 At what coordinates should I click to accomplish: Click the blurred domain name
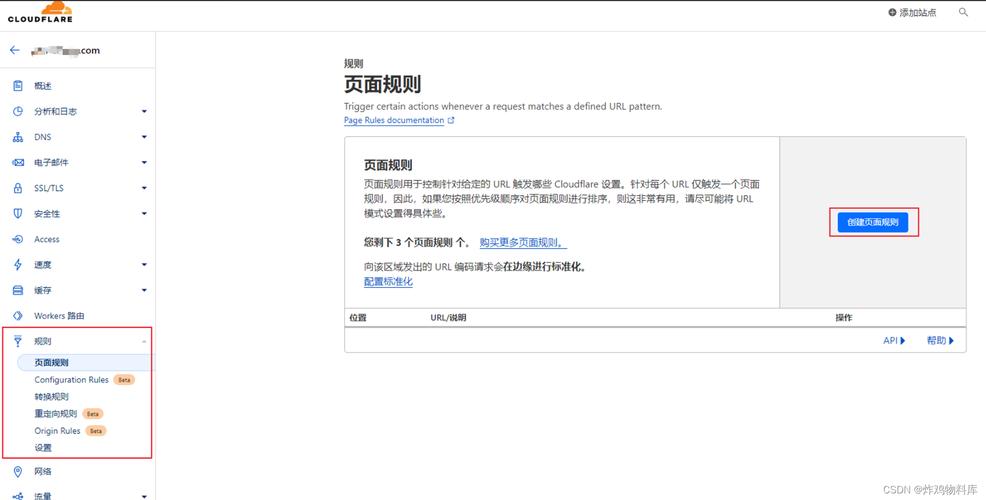pos(65,50)
